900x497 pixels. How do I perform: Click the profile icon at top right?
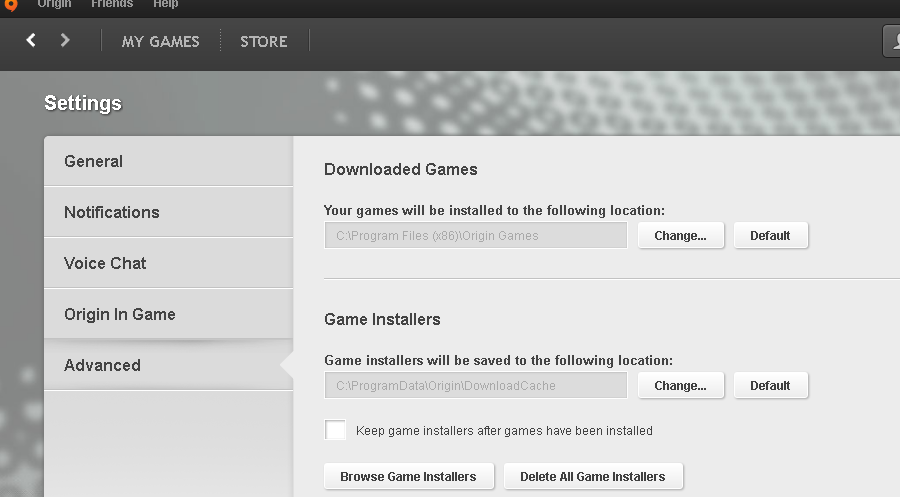click(891, 41)
